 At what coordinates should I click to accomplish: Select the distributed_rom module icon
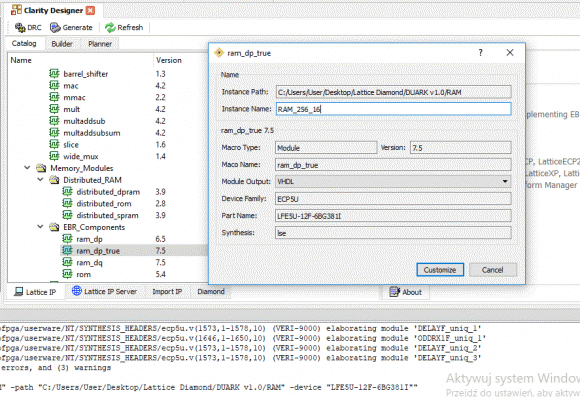[x=67, y=203]
